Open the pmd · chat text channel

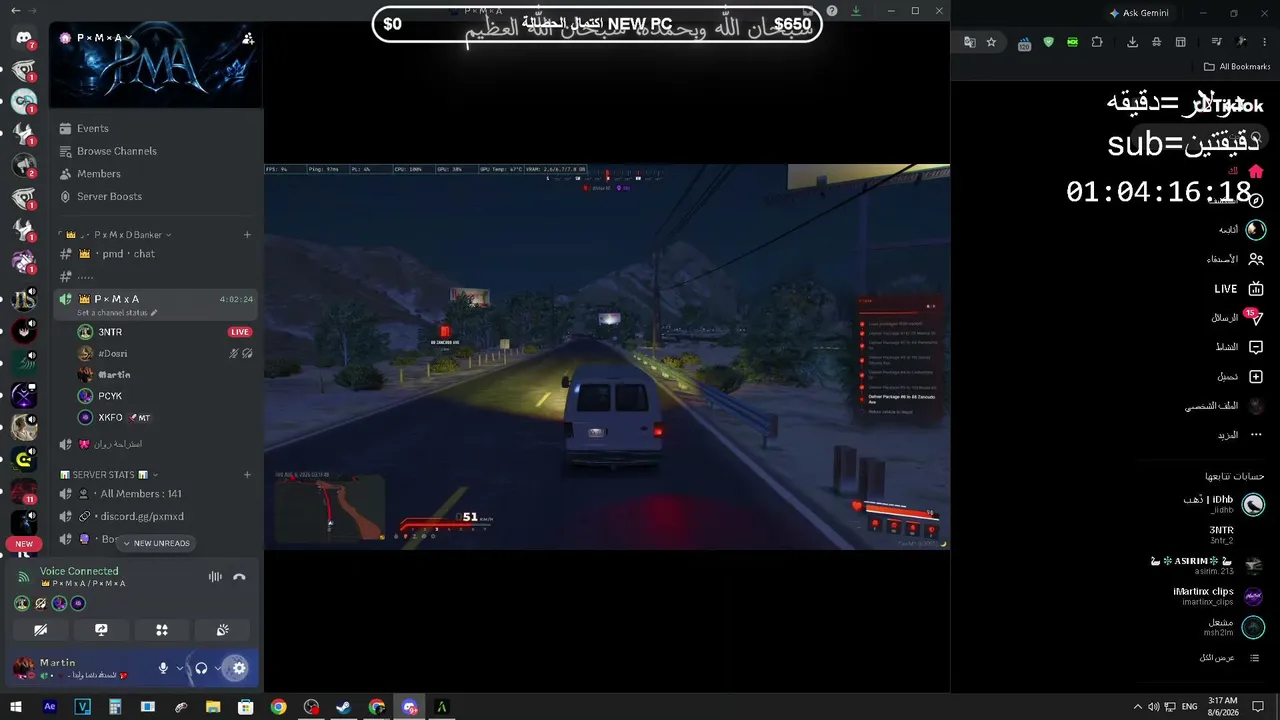[x=155, y=254]
